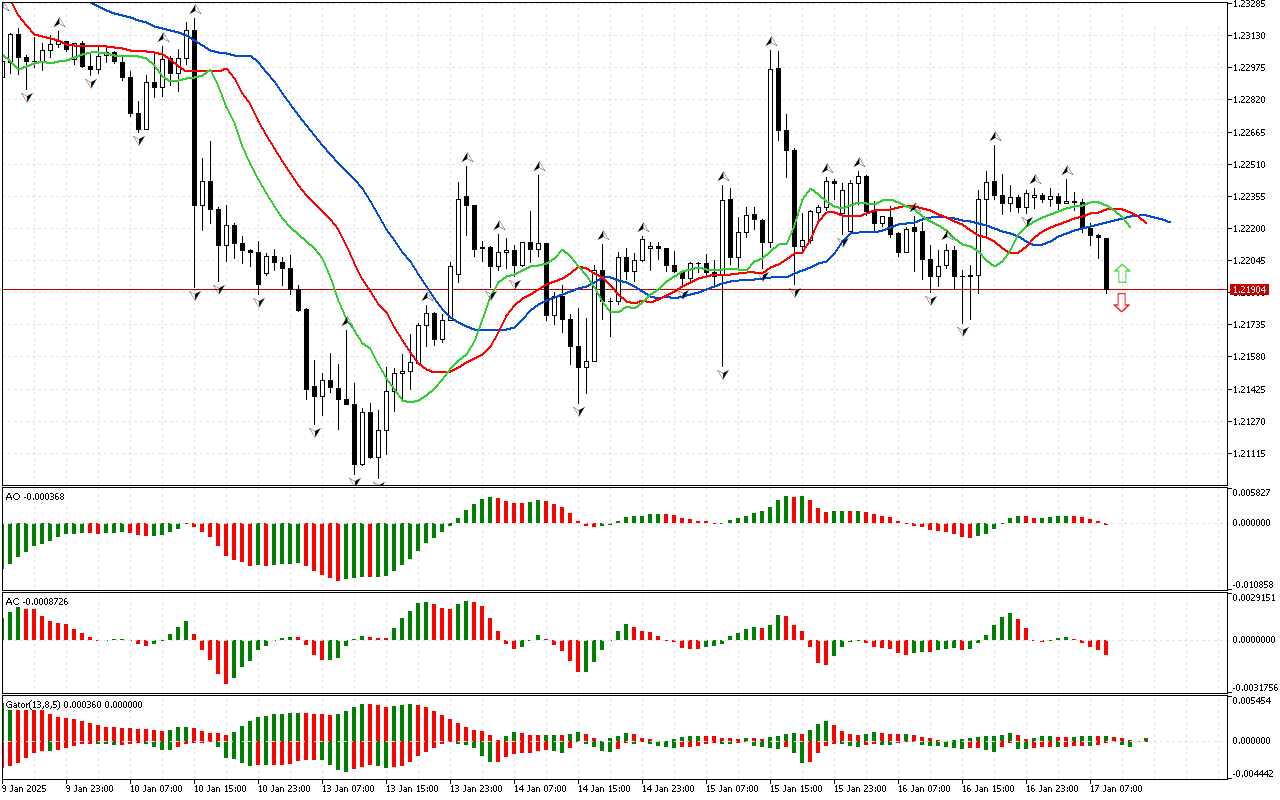
Task: Click the 17 Jan 07:00 time label
Action: click(1115, 788)
